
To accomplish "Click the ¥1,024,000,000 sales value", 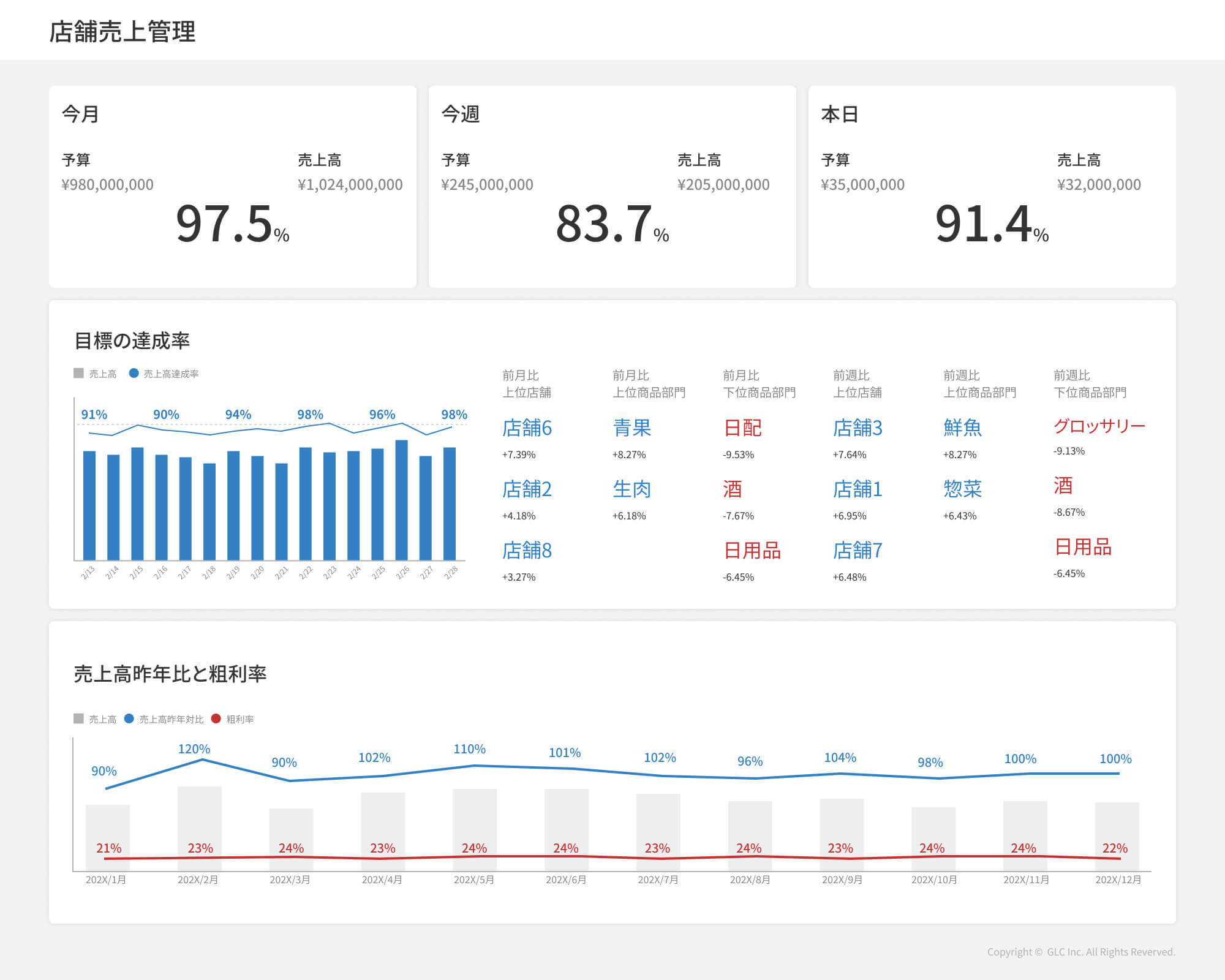I will coord(350,184).
